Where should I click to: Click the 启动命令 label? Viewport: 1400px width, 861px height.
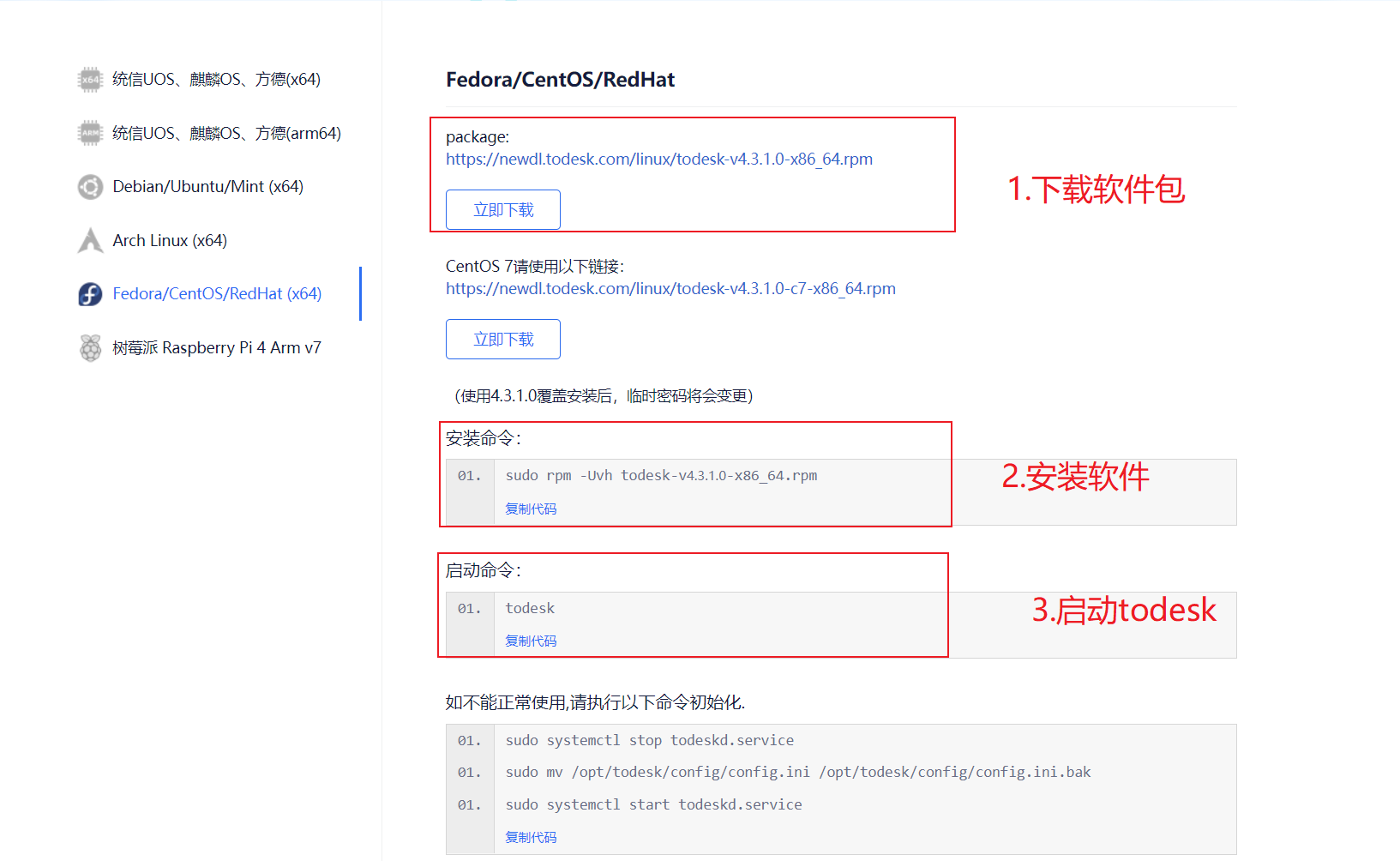[484, 570]
